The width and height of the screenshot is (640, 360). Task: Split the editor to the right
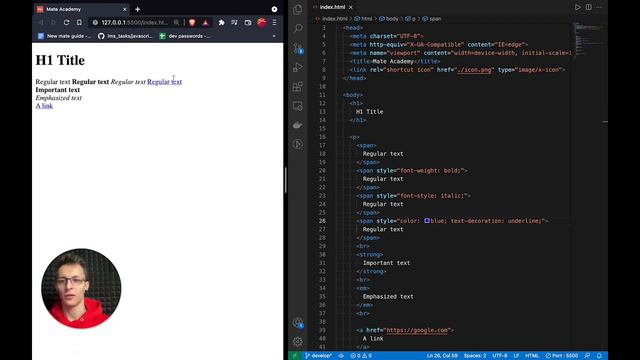point(589,7)
